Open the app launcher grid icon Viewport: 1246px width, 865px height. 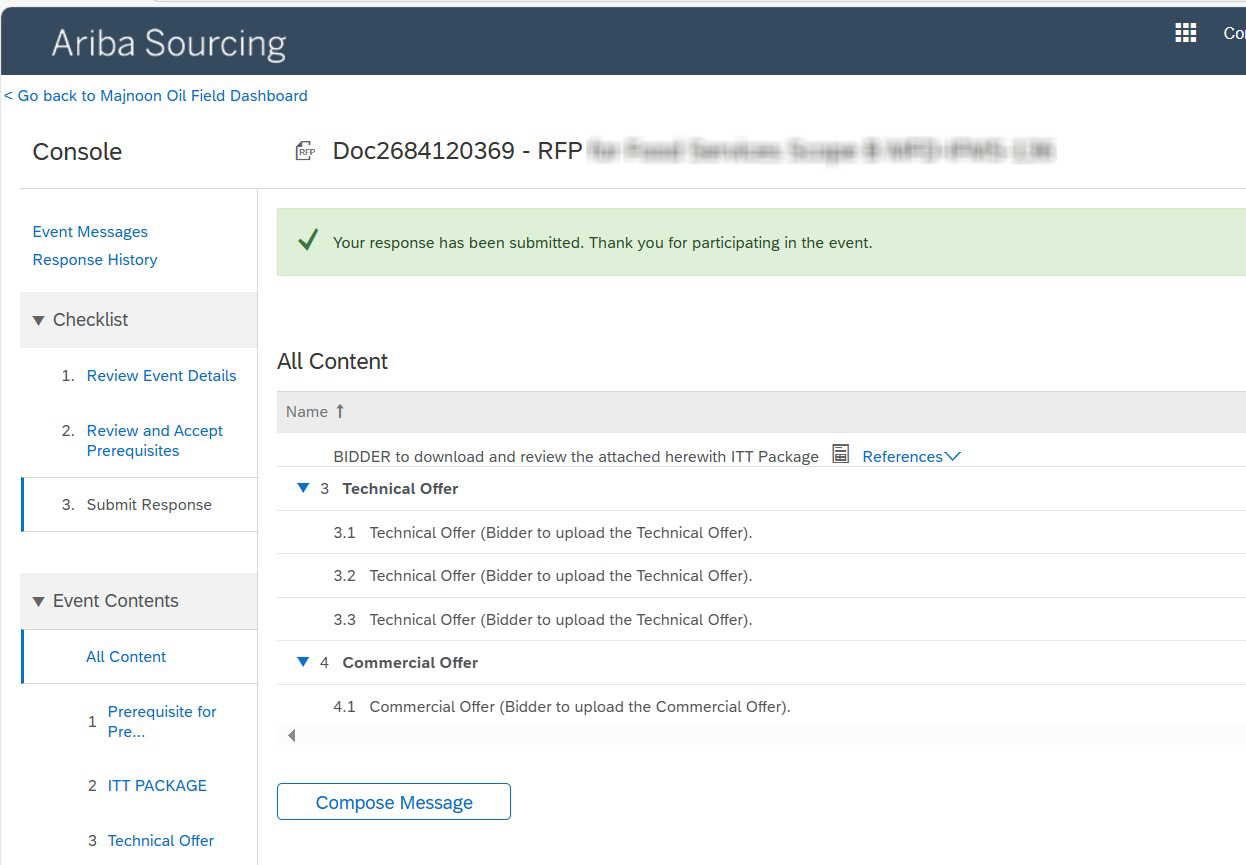click(1185, 33)
